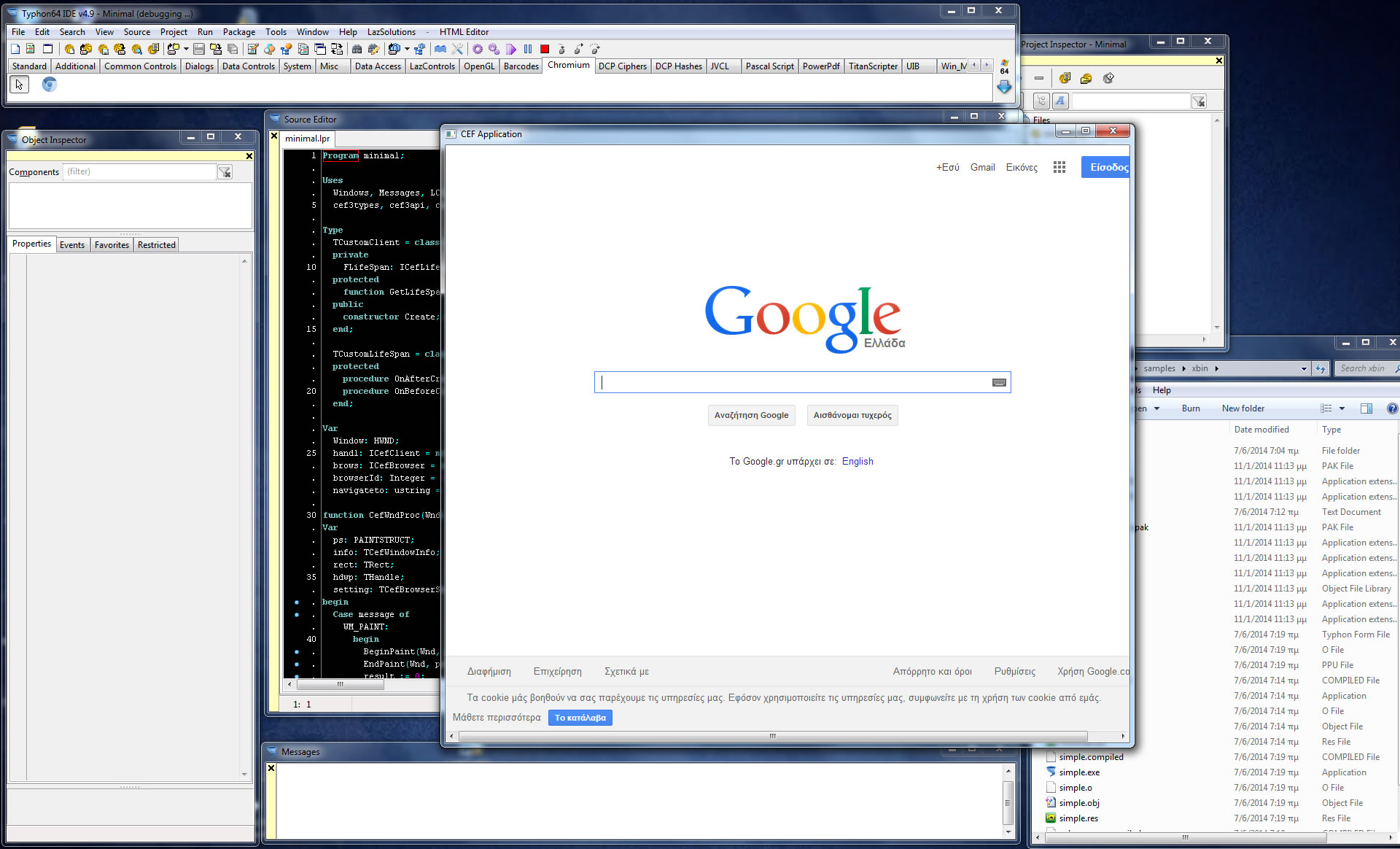The height and width of the screenshot is (849, 1400).
Task: Click the purple gear Compile icon
Action: tap(478, 49)
